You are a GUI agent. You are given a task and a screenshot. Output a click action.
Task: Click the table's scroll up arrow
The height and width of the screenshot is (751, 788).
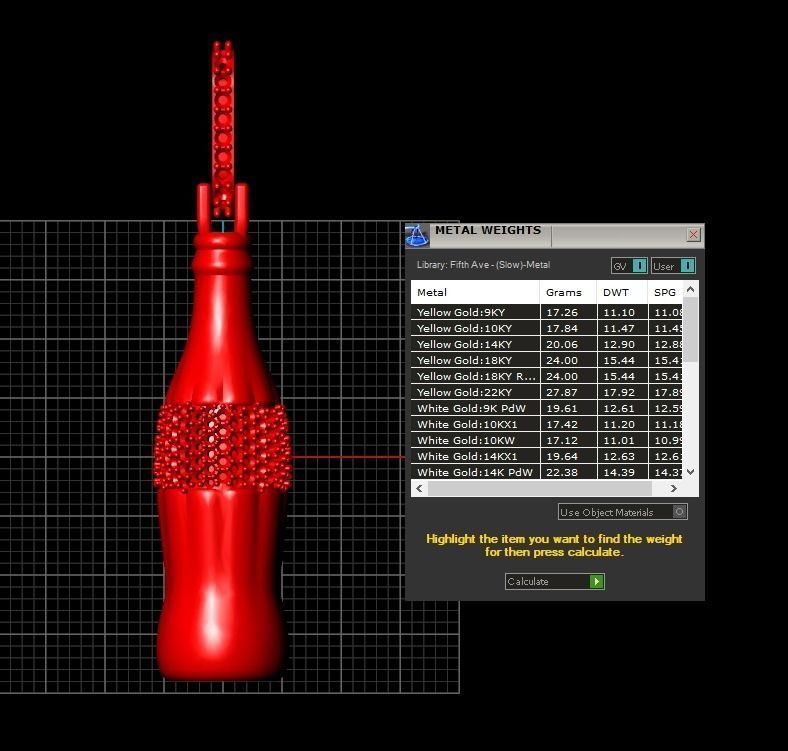coord(691,289)
